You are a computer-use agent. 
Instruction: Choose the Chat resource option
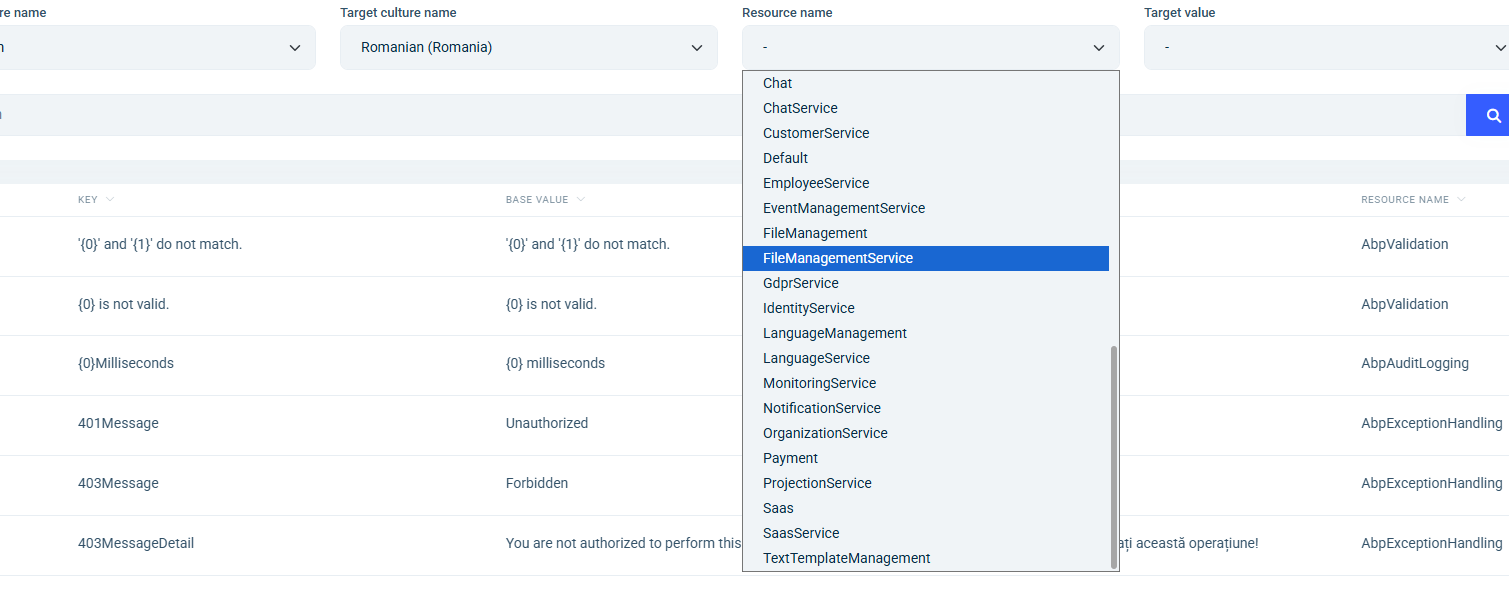click(x=777, y=83)
